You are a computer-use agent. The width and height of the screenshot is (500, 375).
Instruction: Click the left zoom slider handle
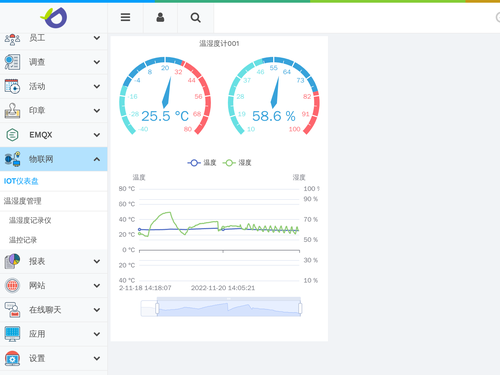click(x=157, y=309)
